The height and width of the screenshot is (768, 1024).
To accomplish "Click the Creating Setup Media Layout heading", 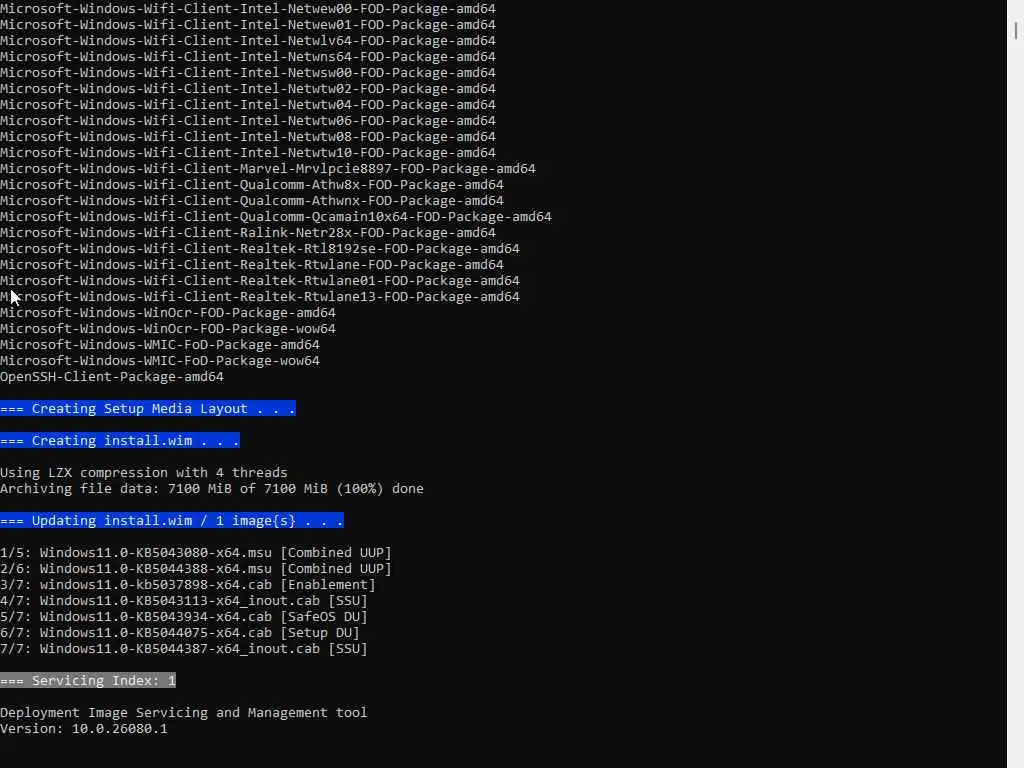I will point(148,408).
